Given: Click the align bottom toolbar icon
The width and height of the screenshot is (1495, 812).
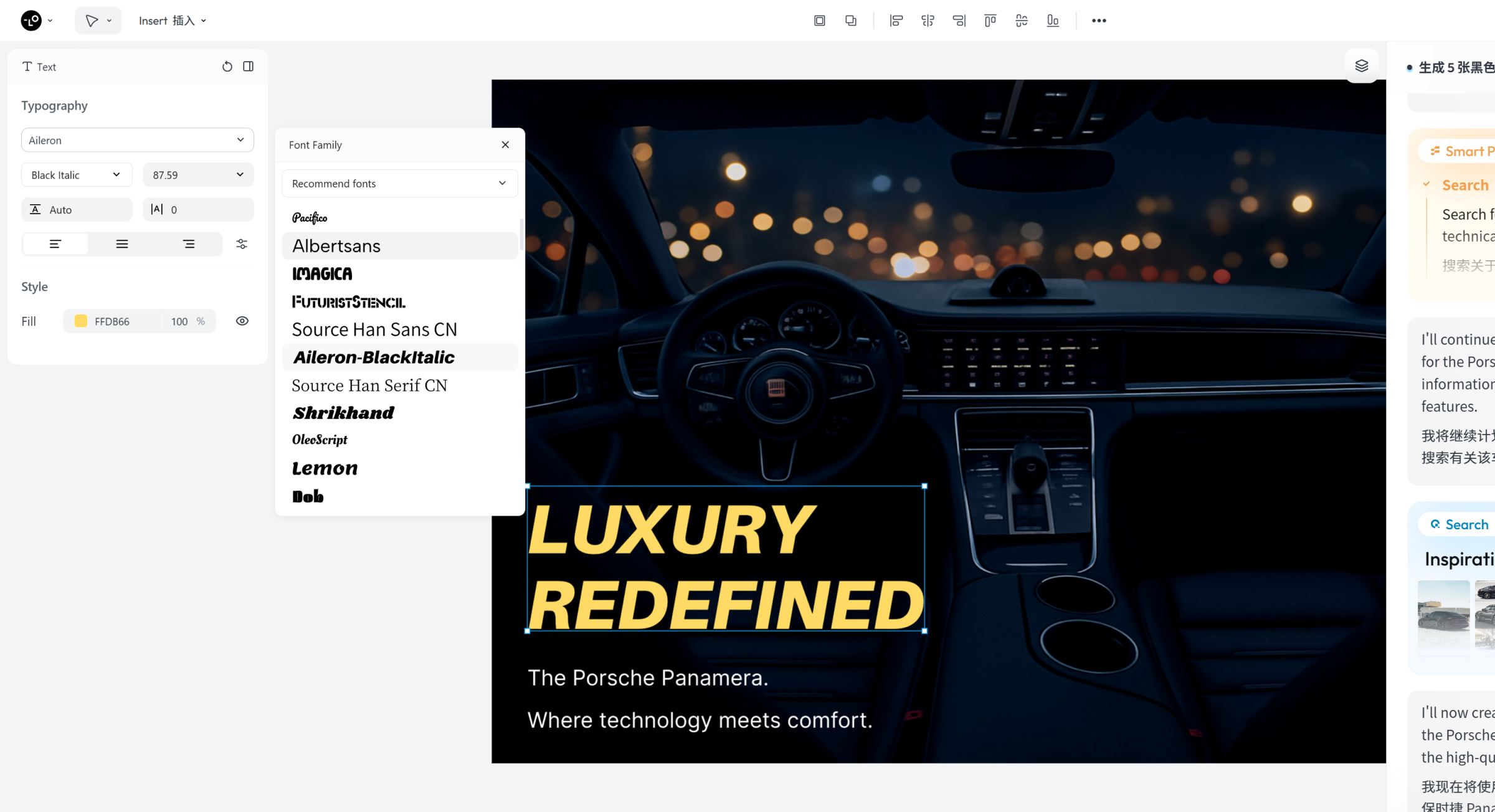Looking at the screenshot, I should (x=1053, y=21).
